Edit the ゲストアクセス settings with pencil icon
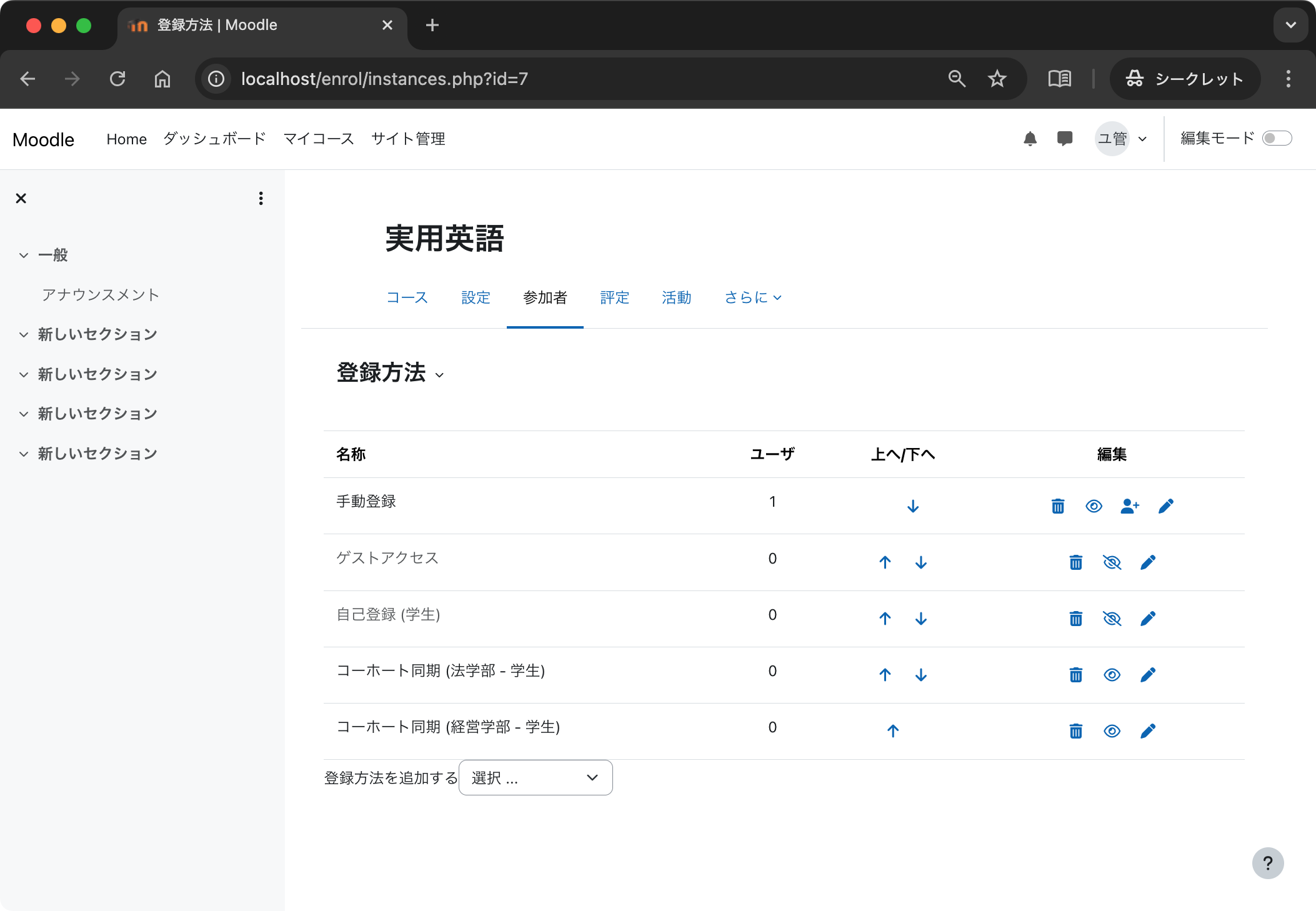Viewport: 1316px width, 911px height. point(1149,562)
